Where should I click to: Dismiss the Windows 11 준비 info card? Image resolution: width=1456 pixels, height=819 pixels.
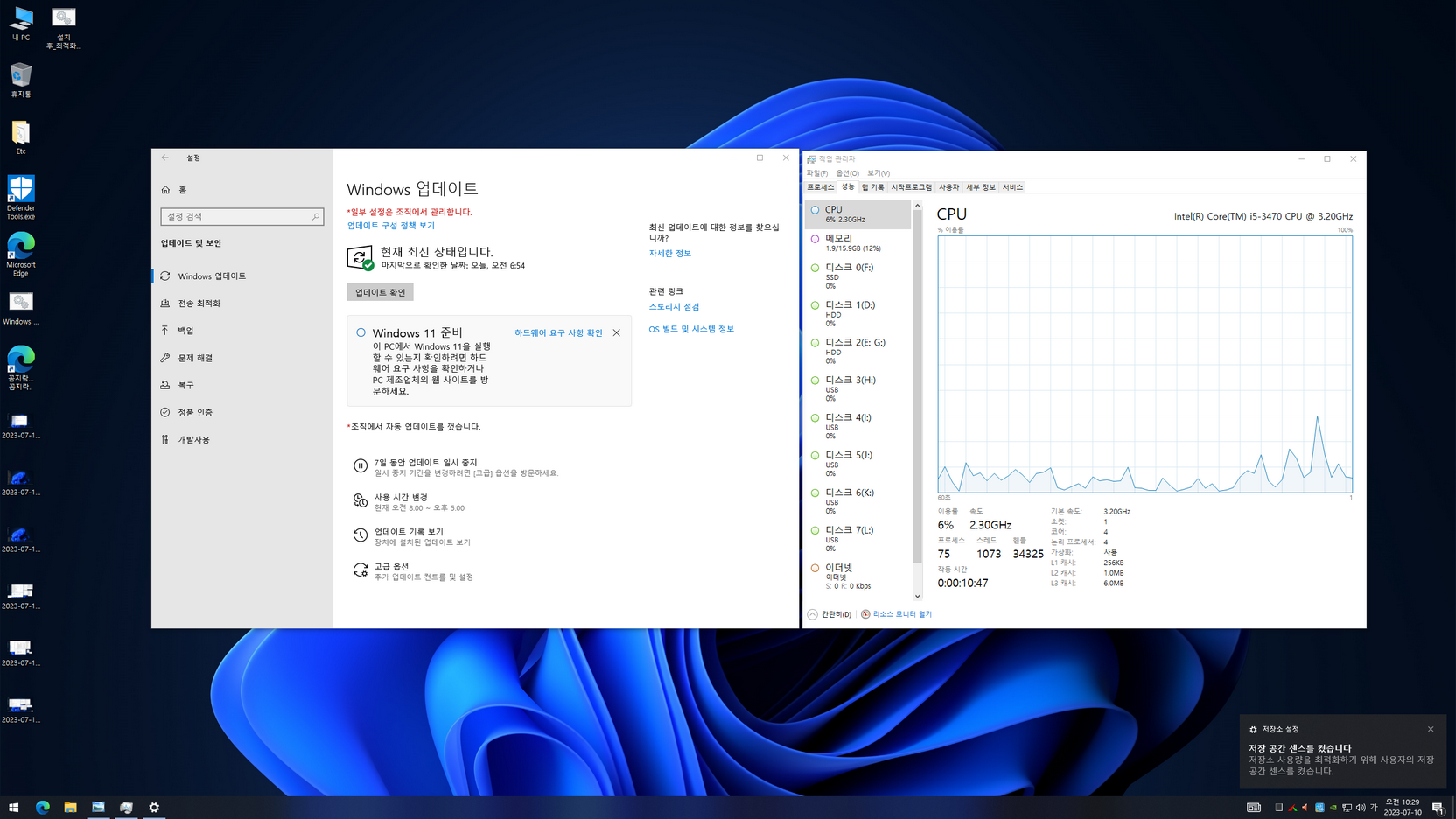(617, 332)
